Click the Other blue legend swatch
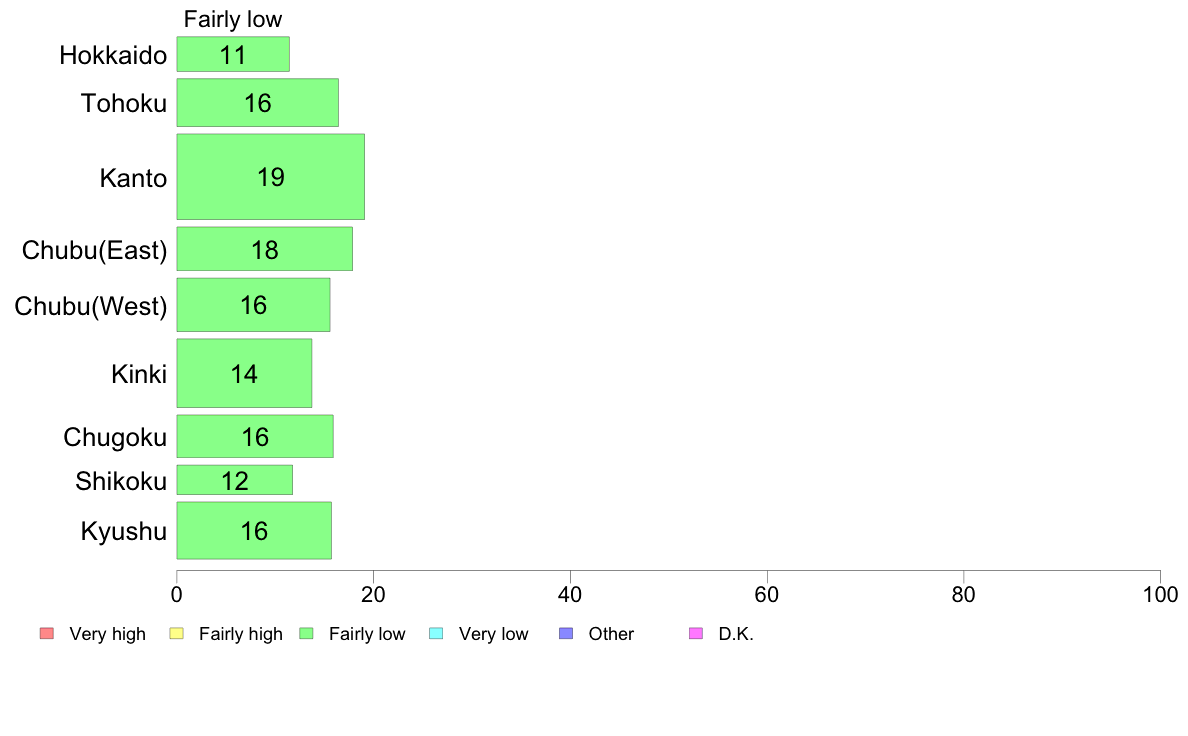The width and height of the screenshot is (1188, 736). [x=566, y=634]
